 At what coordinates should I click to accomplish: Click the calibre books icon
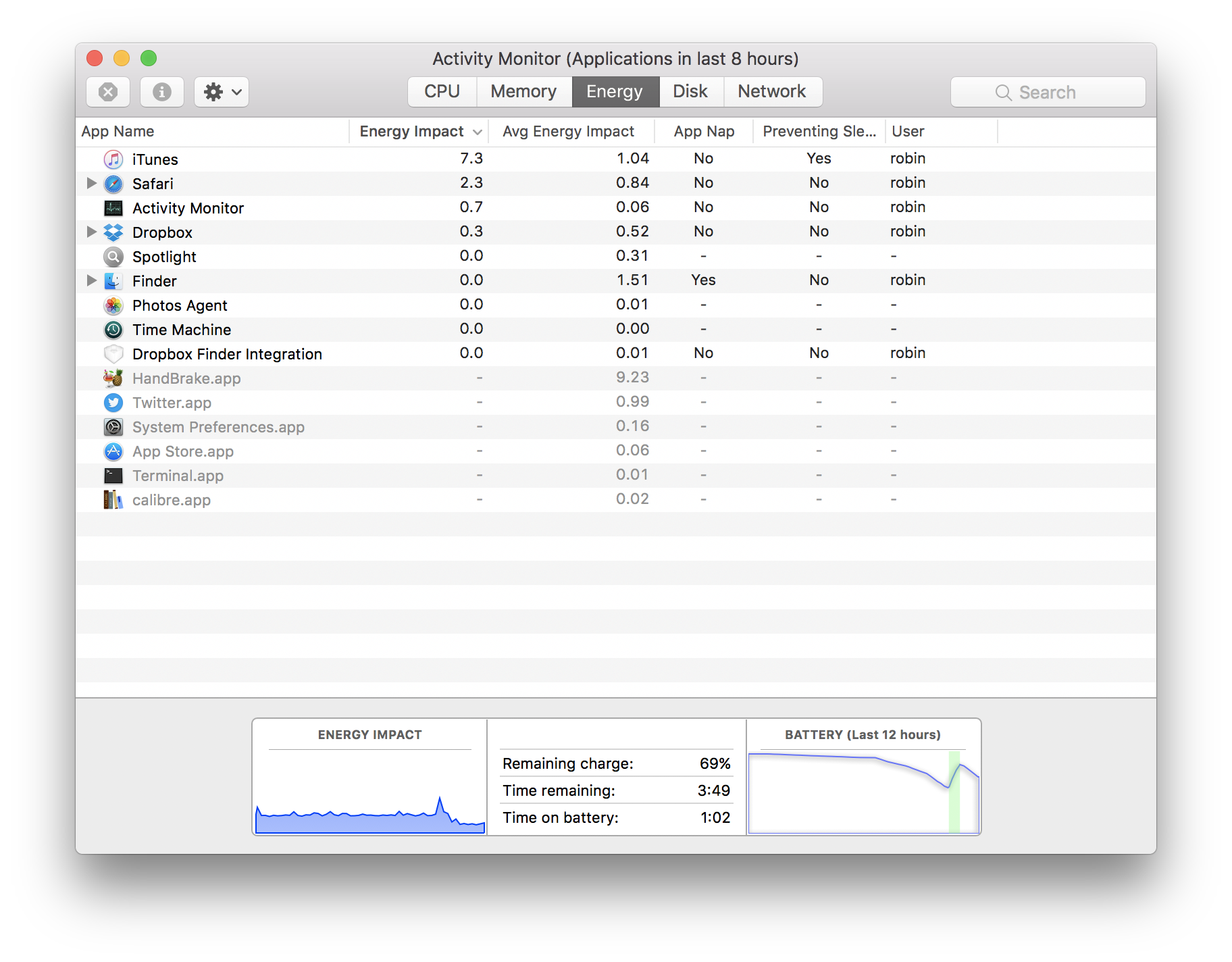(113, 500)
